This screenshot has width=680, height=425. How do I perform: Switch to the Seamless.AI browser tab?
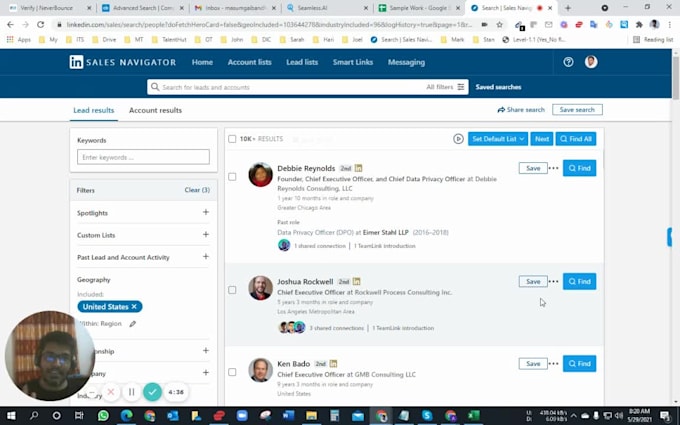tap(327, 8)
